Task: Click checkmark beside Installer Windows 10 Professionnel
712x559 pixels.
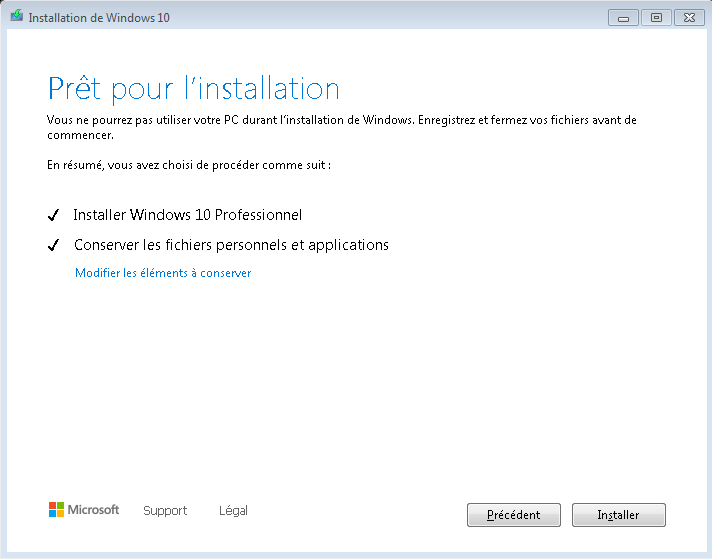Action: pyautogui.click(x=54, y=215)
